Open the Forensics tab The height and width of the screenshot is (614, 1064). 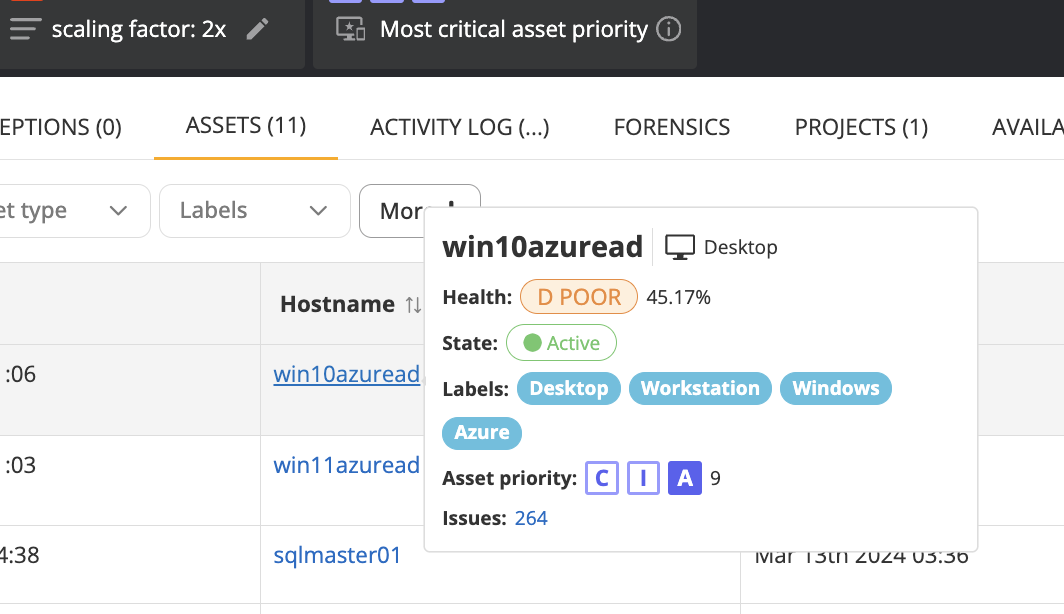click(672, 128)
